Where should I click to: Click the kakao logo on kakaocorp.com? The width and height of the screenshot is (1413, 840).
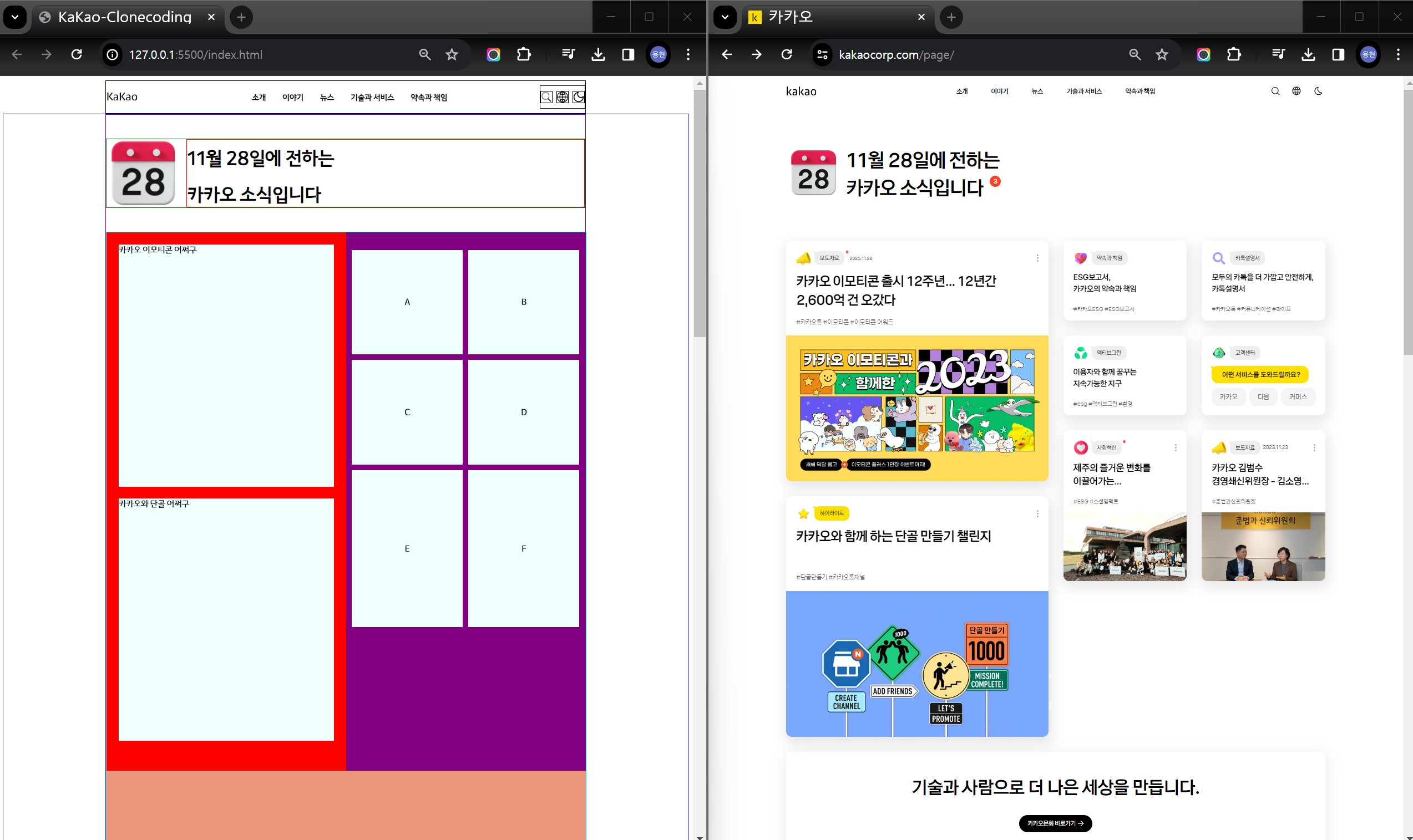coord(801,91)
